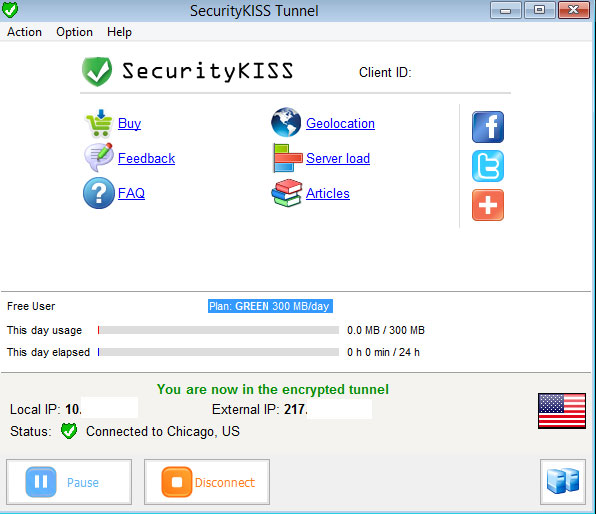Viewport: 596px width, 514px height.
Task: Follow the Feedback link
Action: click(146, 158)
